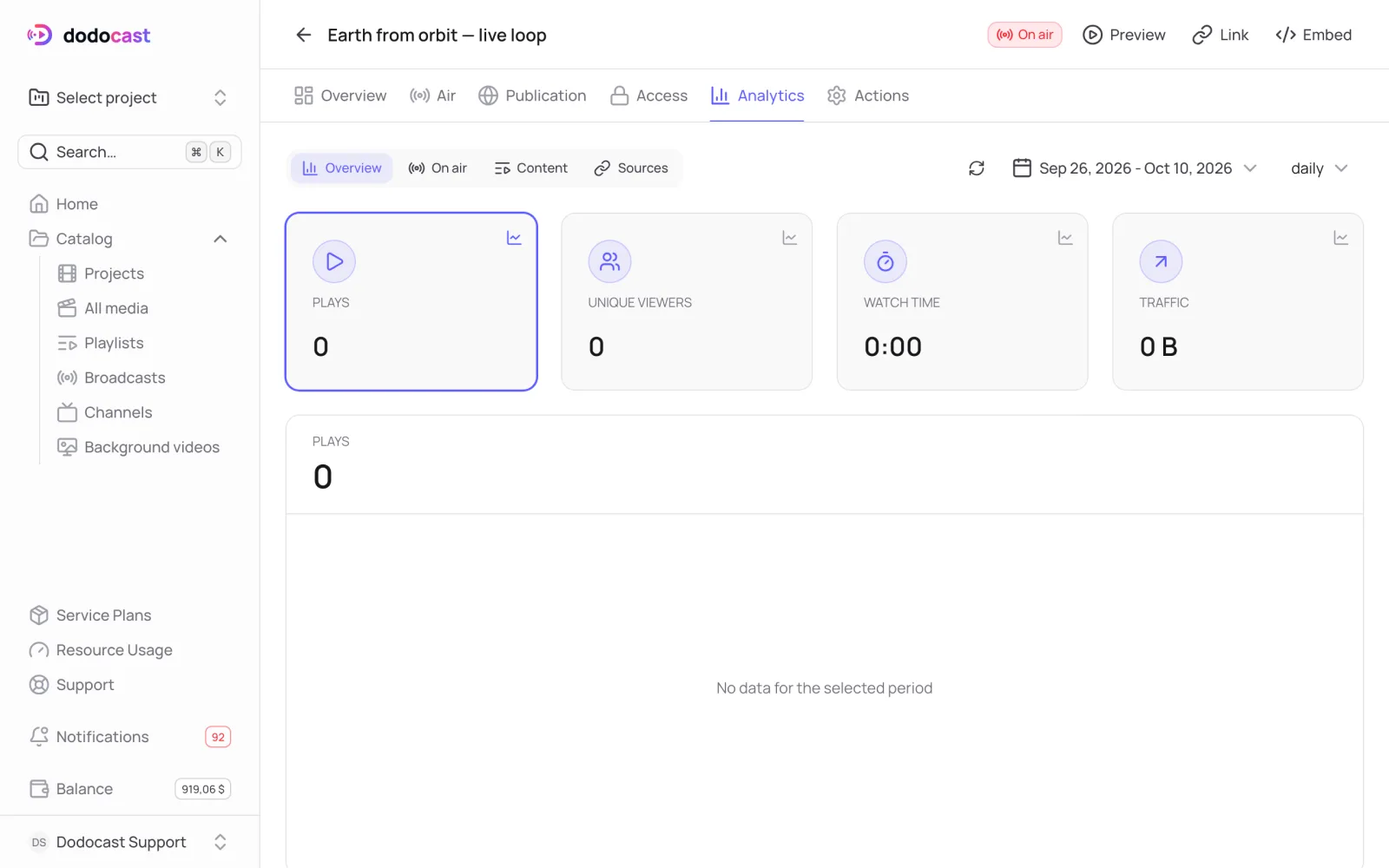Click the Resource Usage gauge icon

tap(39, 650)
